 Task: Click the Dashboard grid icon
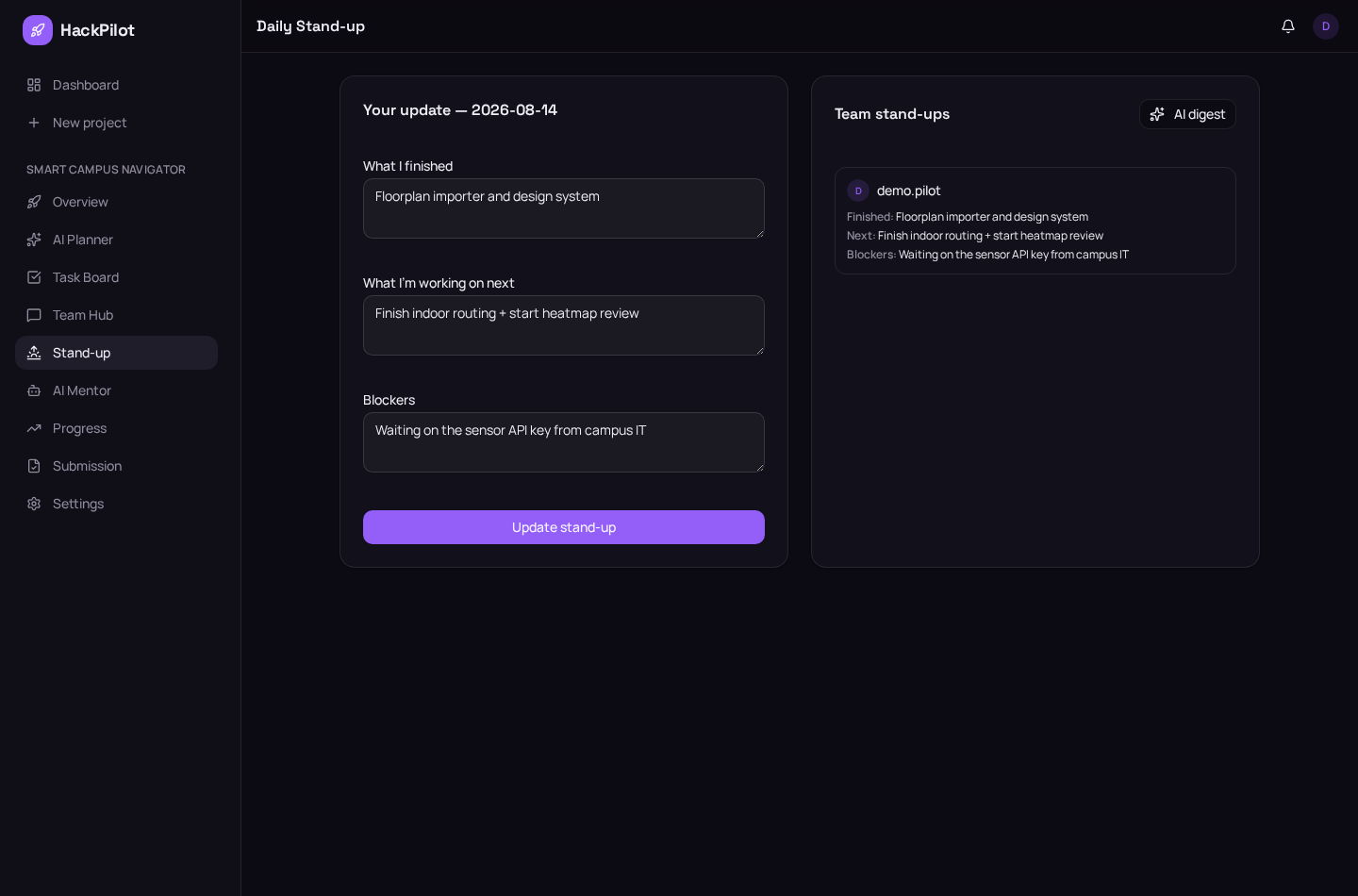[x=34, y=85]
